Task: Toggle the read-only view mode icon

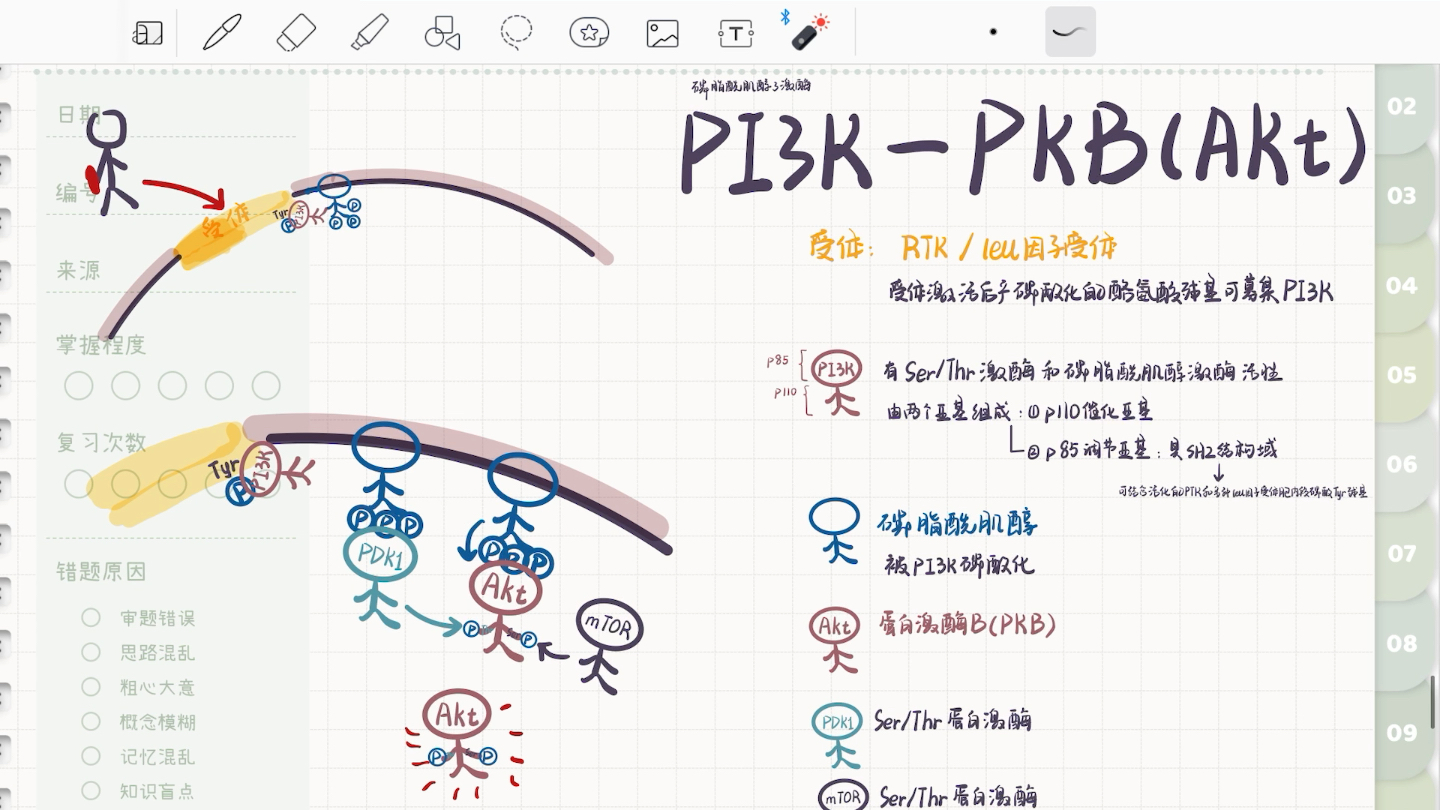Action: coord(147,33)
